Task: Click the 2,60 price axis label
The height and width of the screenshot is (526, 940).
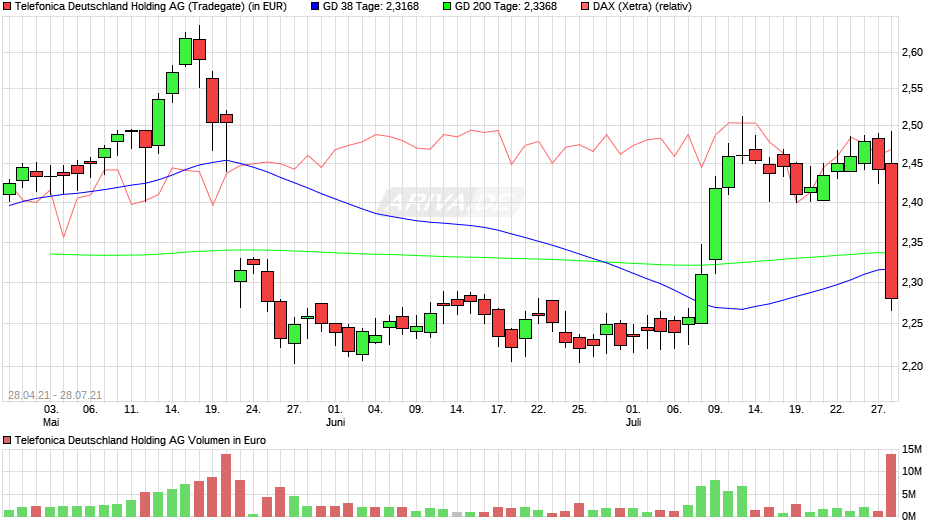Action: (912, 53)
